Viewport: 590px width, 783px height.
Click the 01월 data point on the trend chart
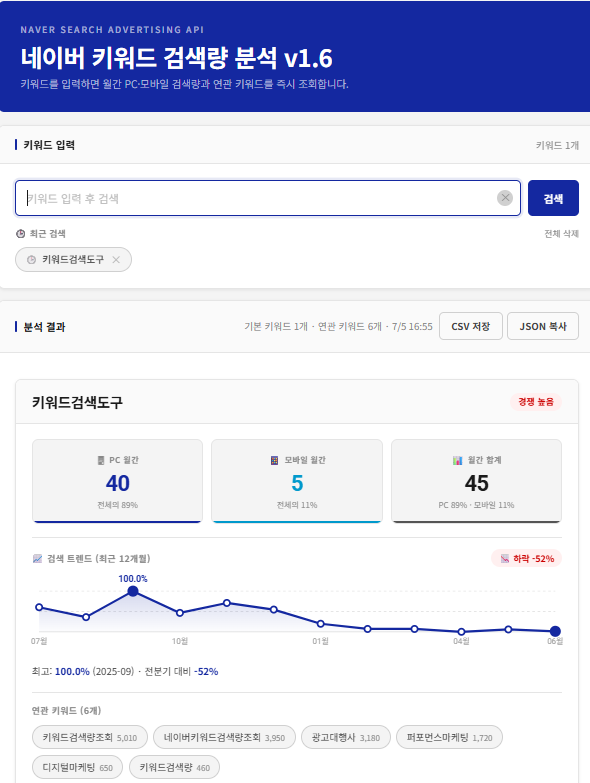click(320, 624)
